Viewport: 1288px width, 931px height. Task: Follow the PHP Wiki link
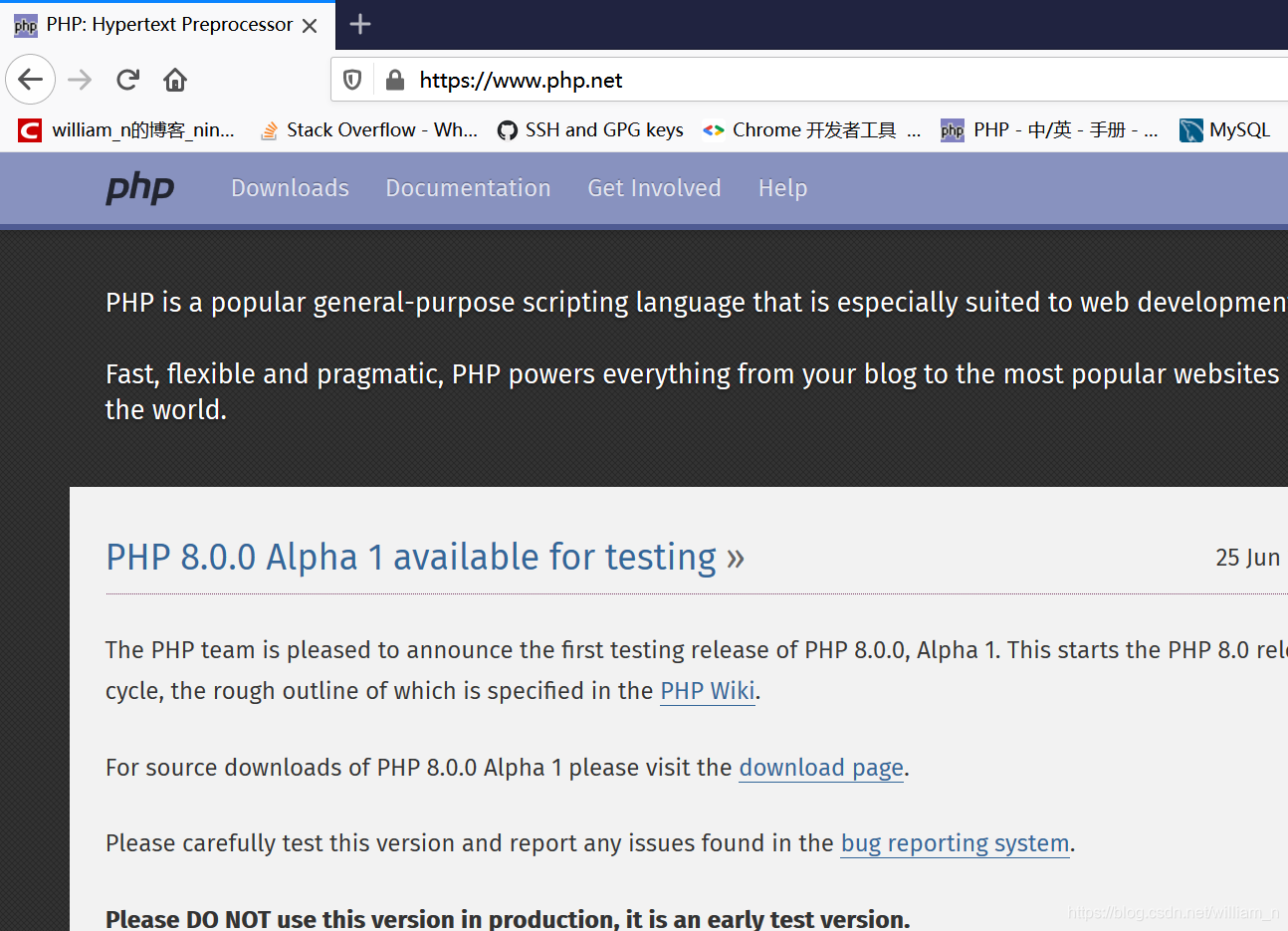point(708,691)
